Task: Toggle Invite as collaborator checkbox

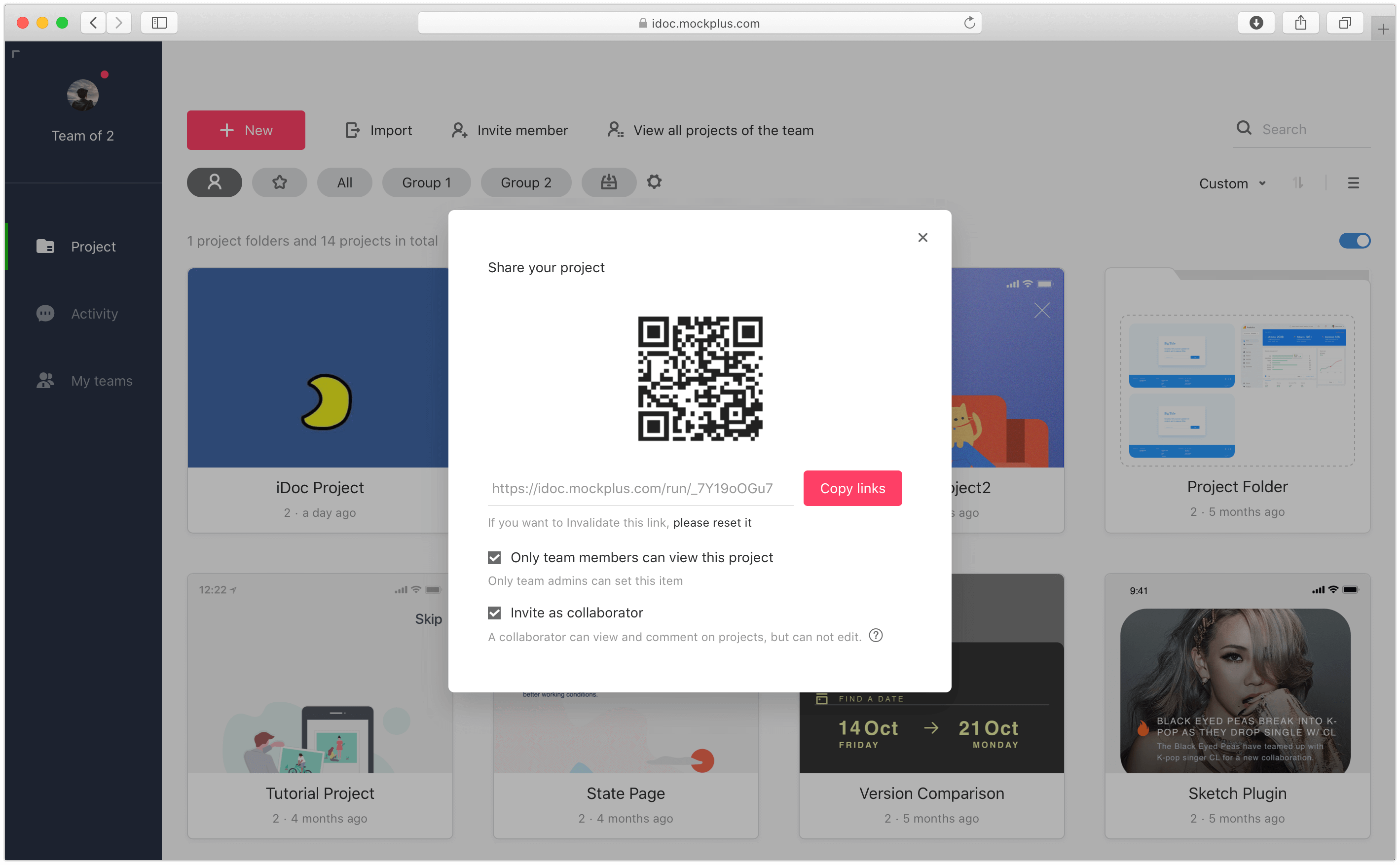Action: click(x=494, y=613)
